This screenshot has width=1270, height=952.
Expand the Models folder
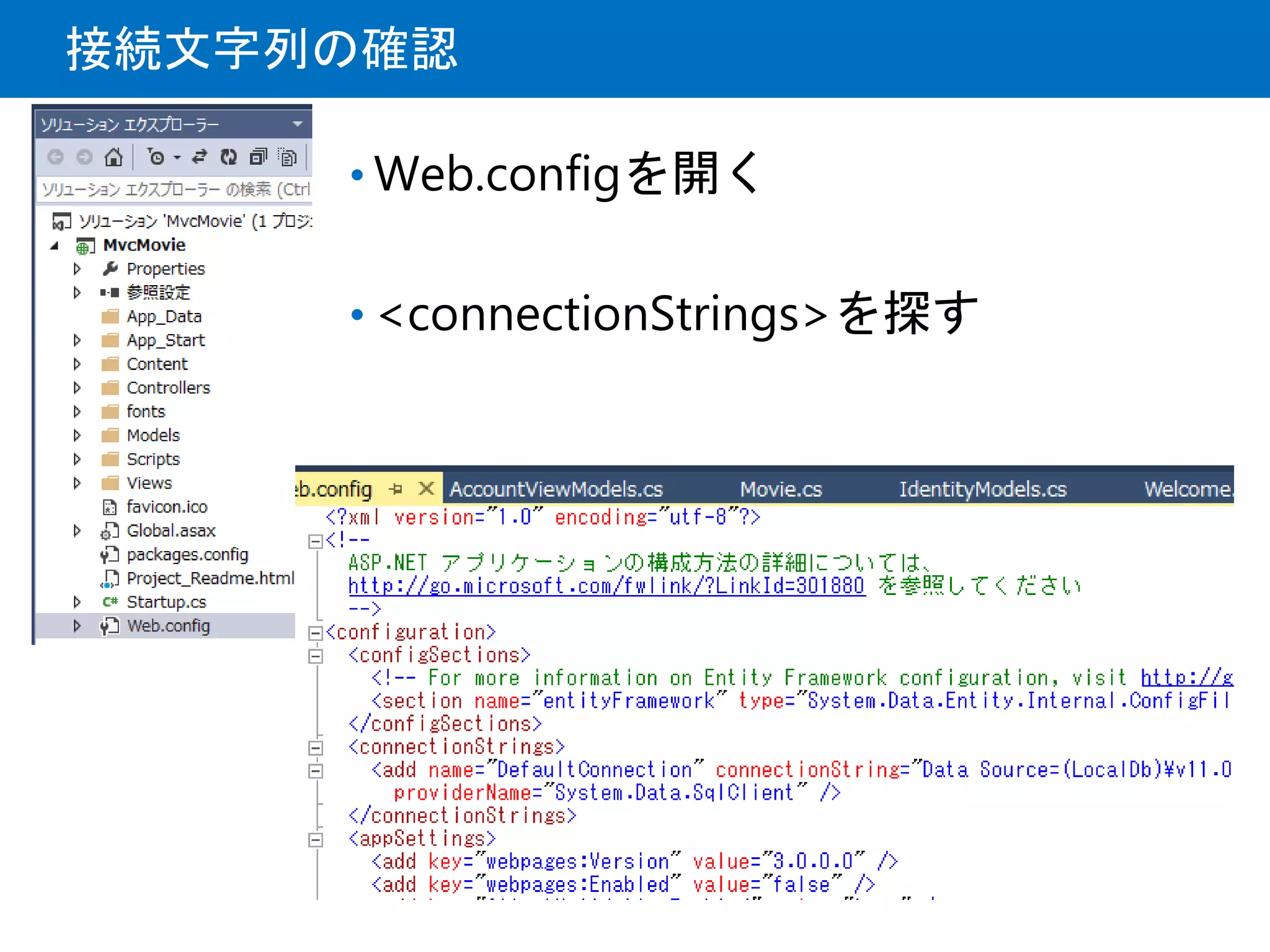point(77,436)
